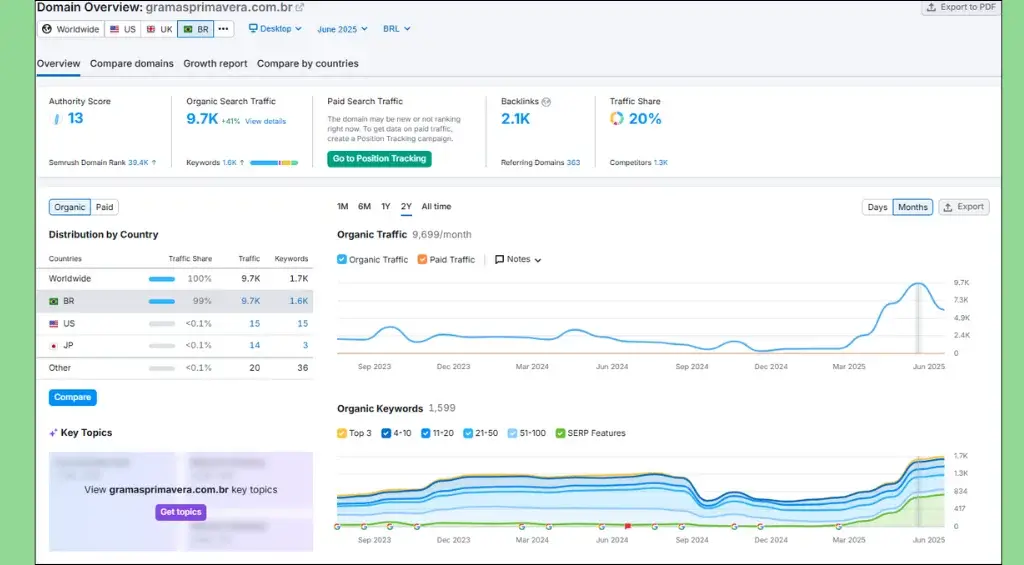Select the 6M time range

[x=364, y=206]
